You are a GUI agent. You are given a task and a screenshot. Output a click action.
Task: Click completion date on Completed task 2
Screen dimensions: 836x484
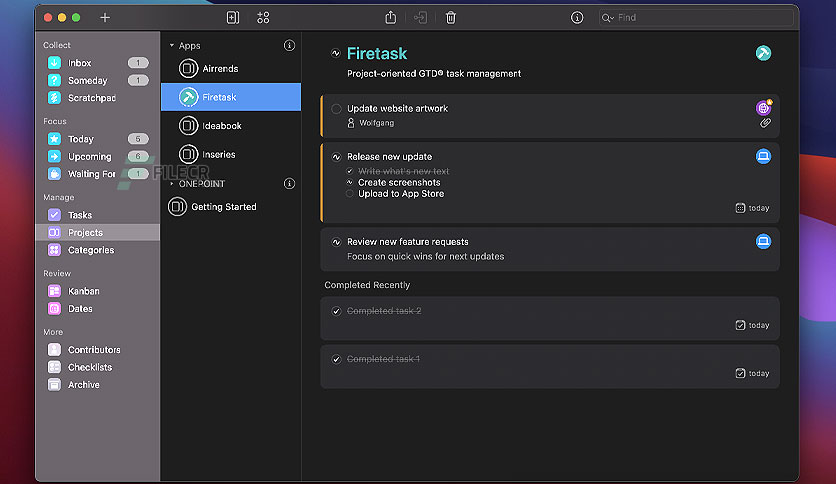(752, 325)
